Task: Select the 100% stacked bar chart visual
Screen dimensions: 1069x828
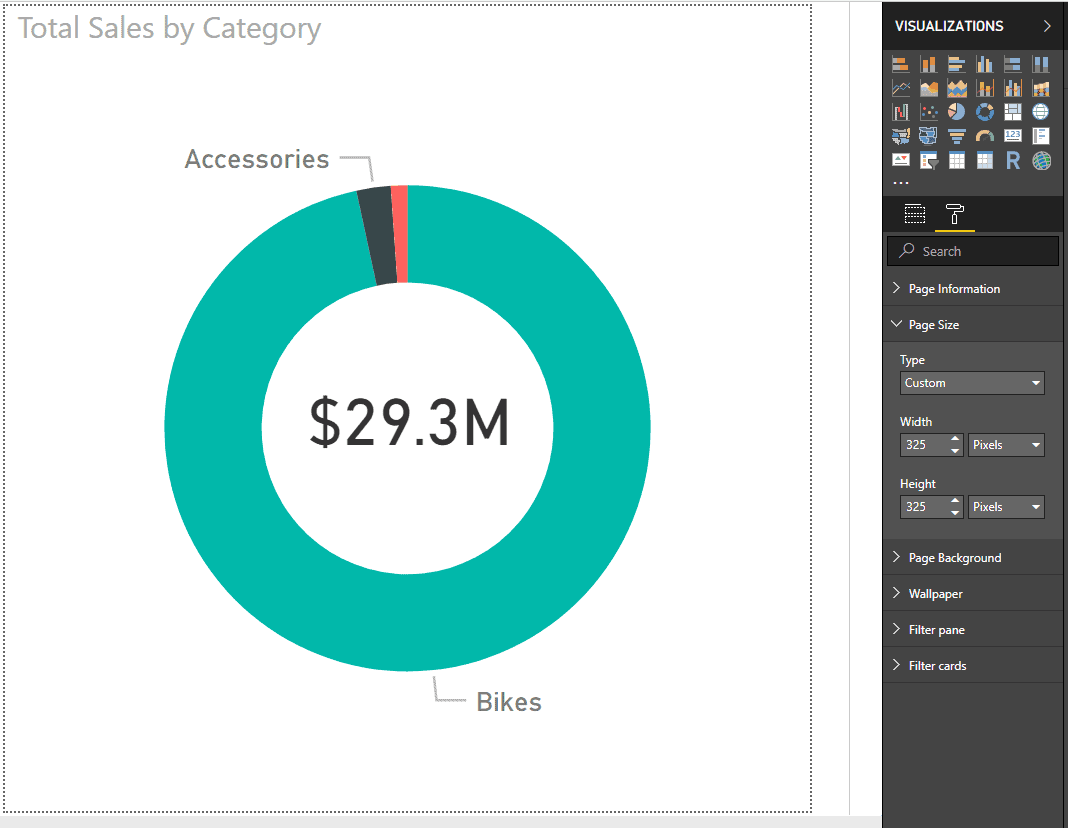Action: 1012,65
